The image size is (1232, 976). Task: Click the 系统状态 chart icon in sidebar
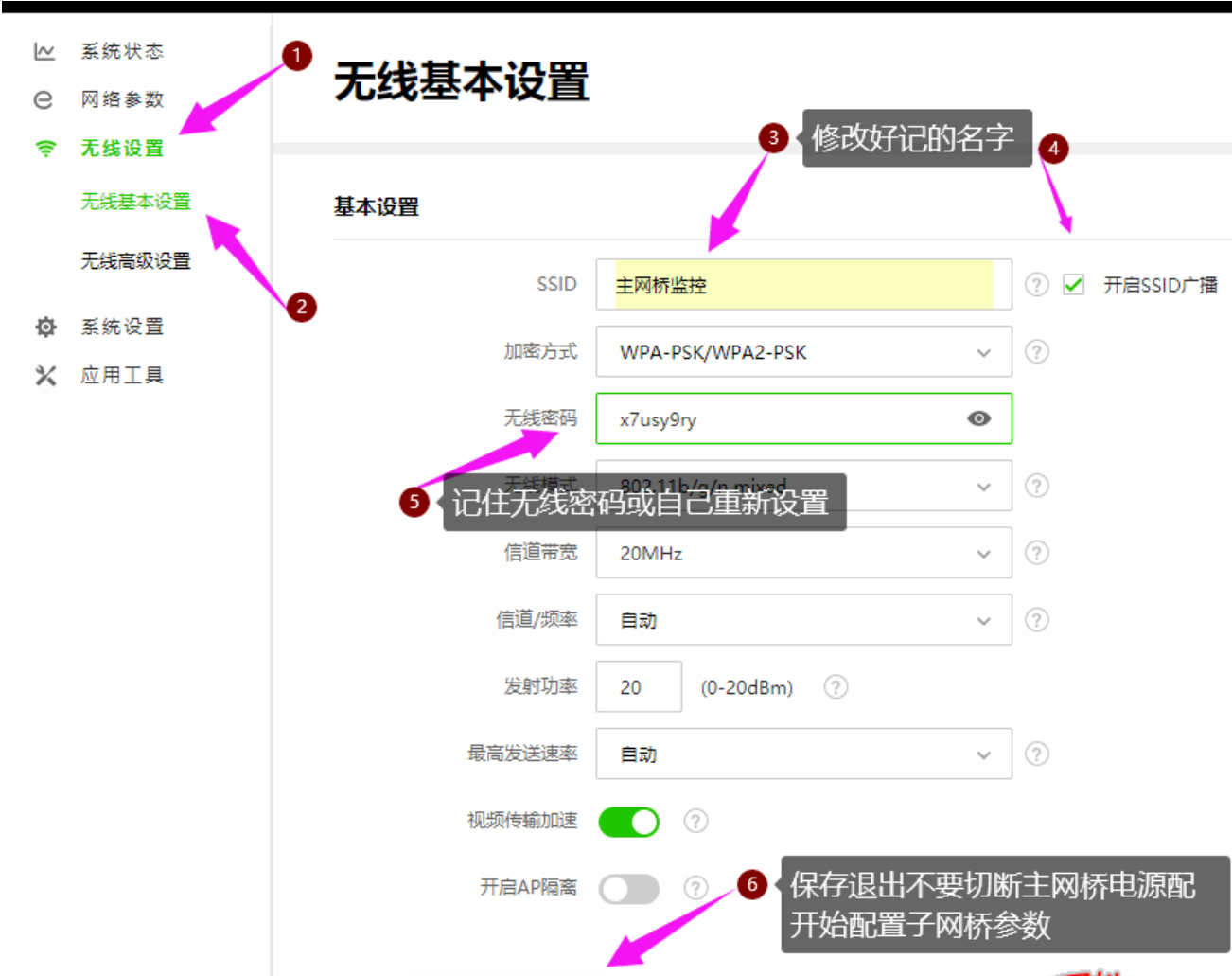click(44, 51)
